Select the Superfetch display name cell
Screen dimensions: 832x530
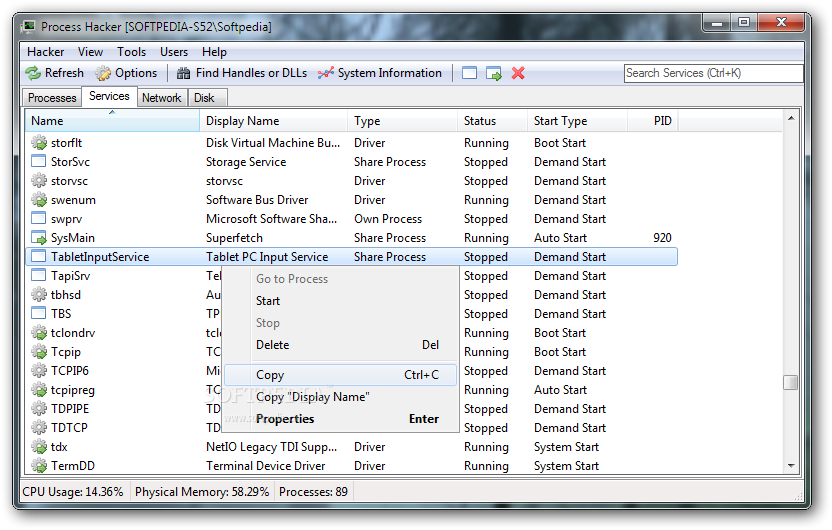tap(235, 238)
